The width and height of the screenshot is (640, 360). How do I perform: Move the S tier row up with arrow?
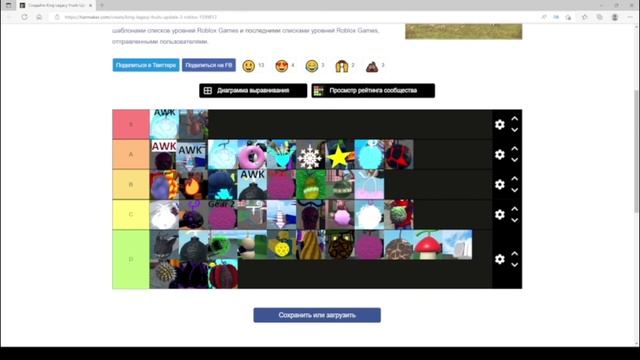[x=515, y=119]
